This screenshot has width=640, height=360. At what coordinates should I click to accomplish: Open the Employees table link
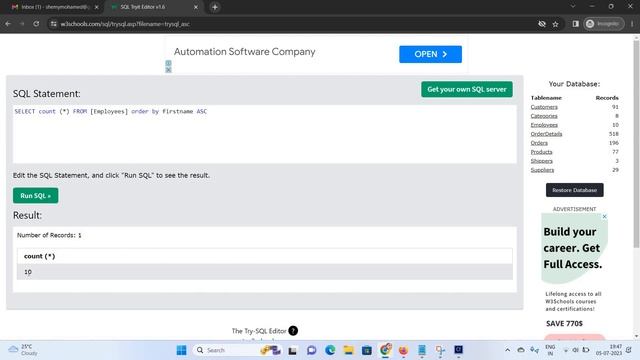(x=544, y=125)
